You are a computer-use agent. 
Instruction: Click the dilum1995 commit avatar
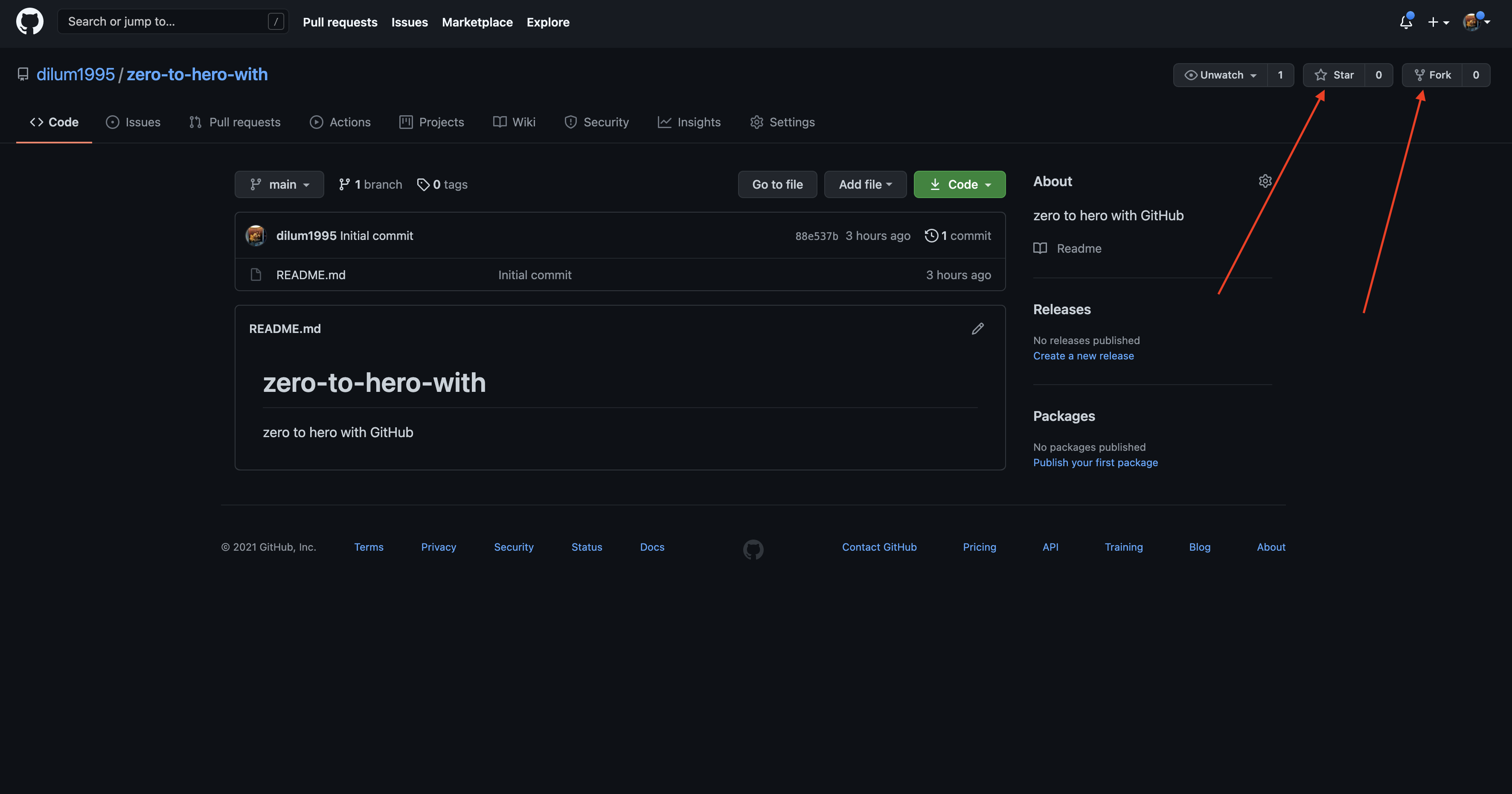click(256, 236)
